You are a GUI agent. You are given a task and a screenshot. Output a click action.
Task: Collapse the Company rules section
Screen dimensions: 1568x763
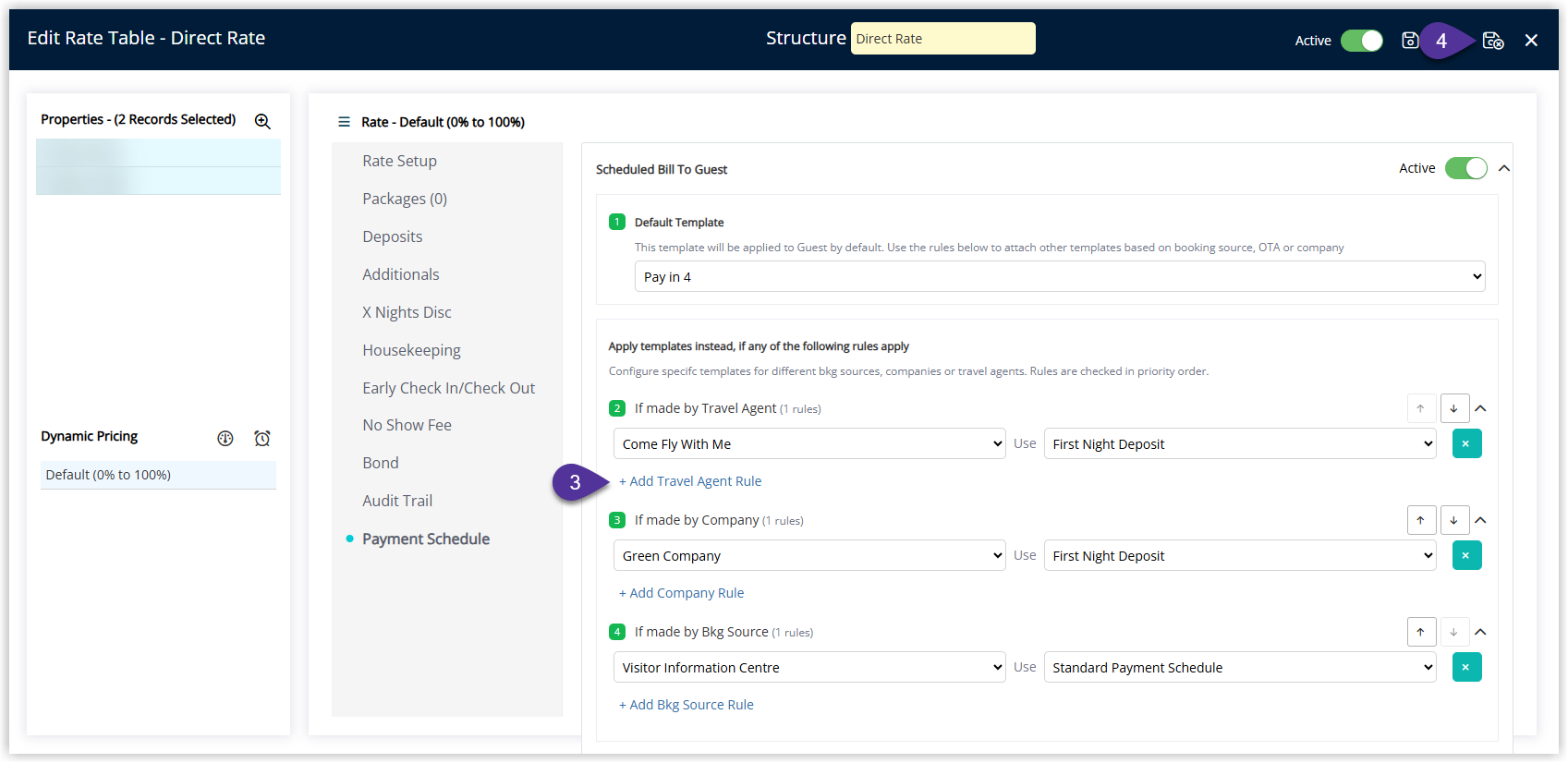pyautogui.click(x=1480, y=520)
